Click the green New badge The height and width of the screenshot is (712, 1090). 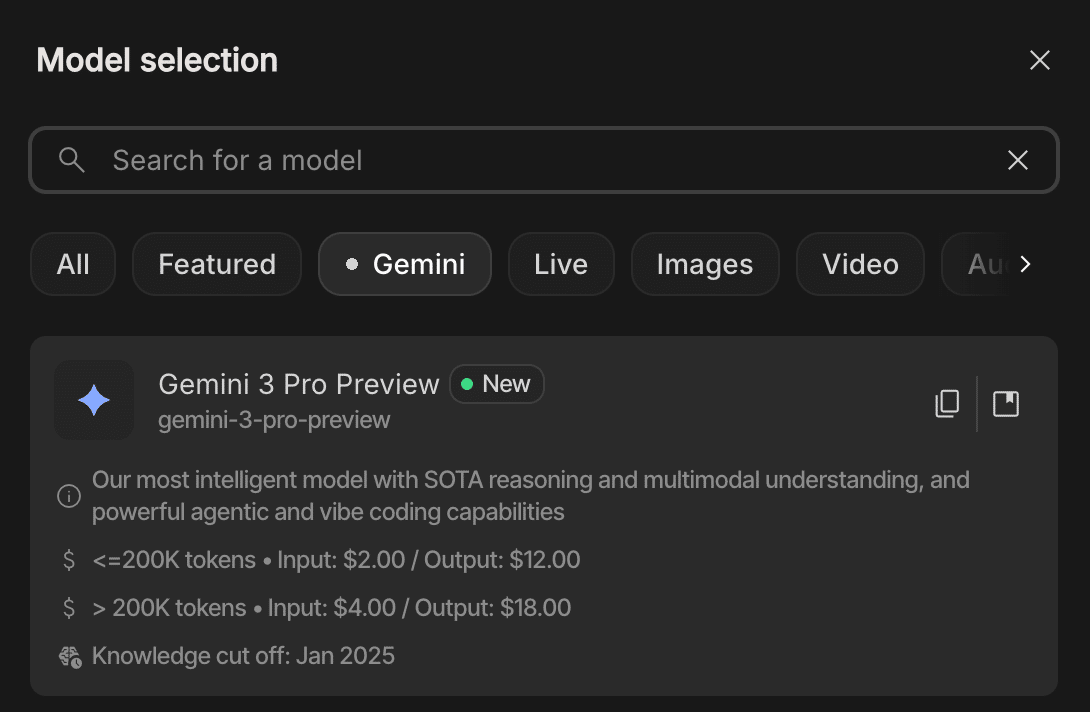tap(497, 384)
